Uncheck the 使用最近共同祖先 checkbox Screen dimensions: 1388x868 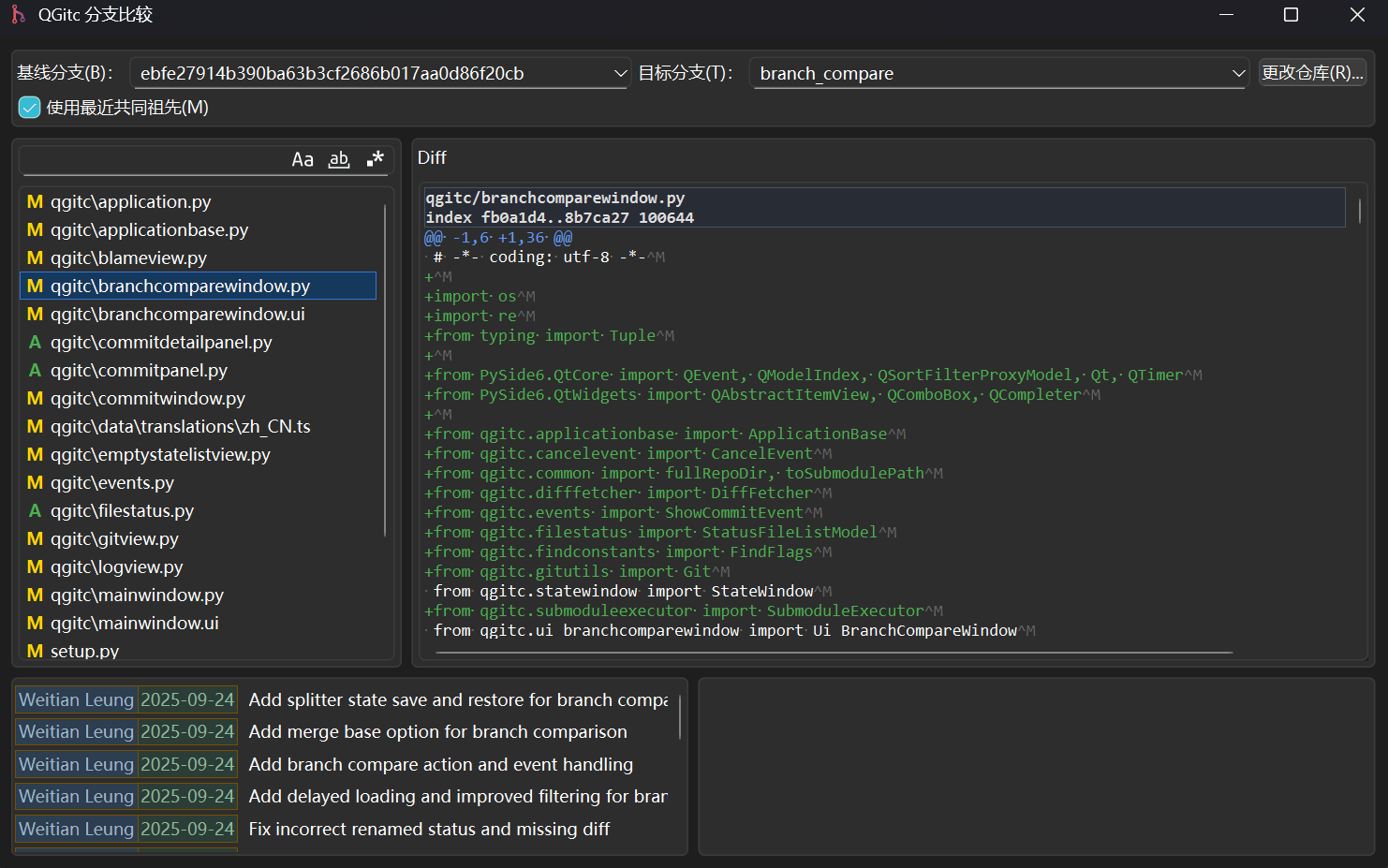(x=30, y=108)
